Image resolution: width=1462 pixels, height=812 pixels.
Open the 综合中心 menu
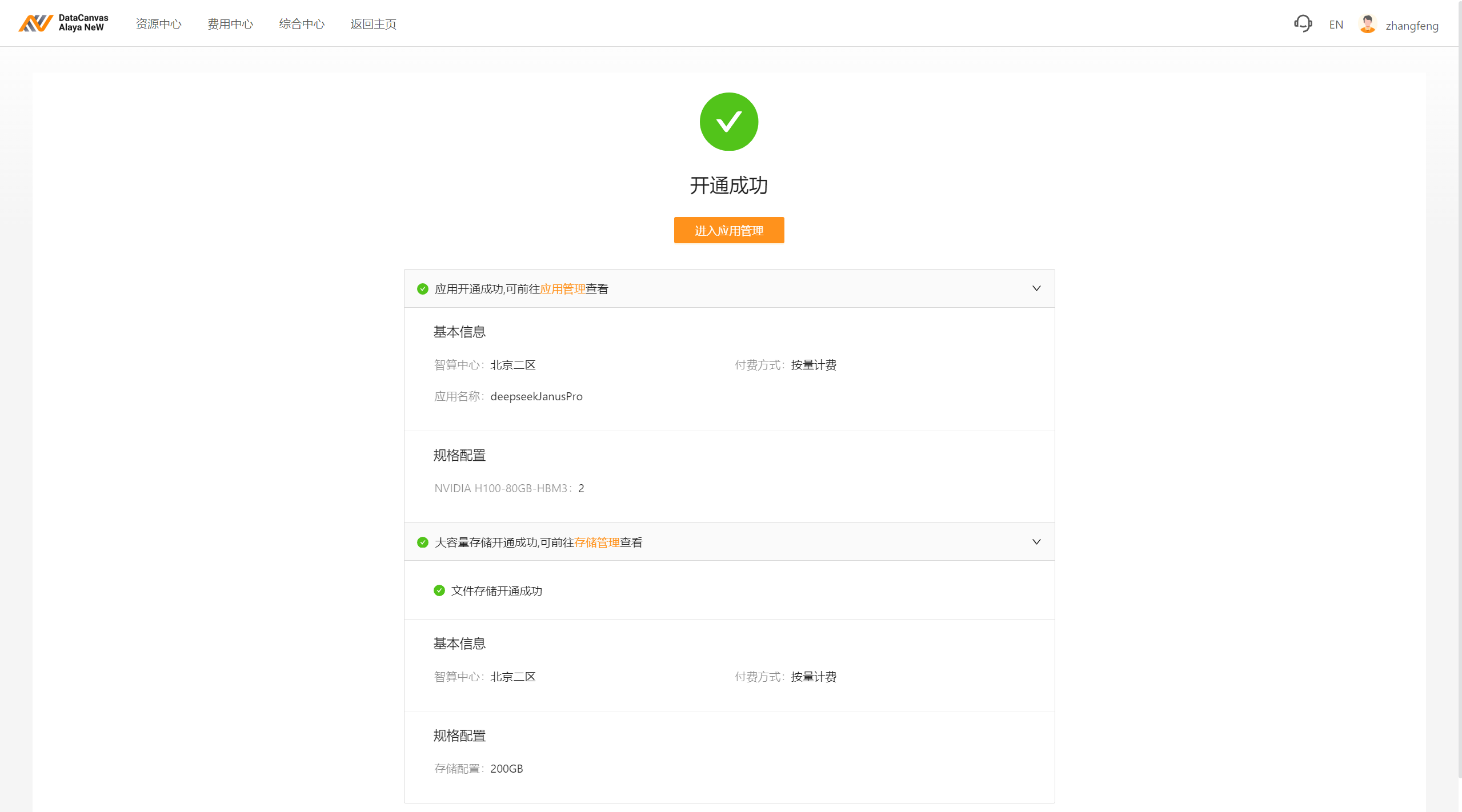(x=302, y=24)
